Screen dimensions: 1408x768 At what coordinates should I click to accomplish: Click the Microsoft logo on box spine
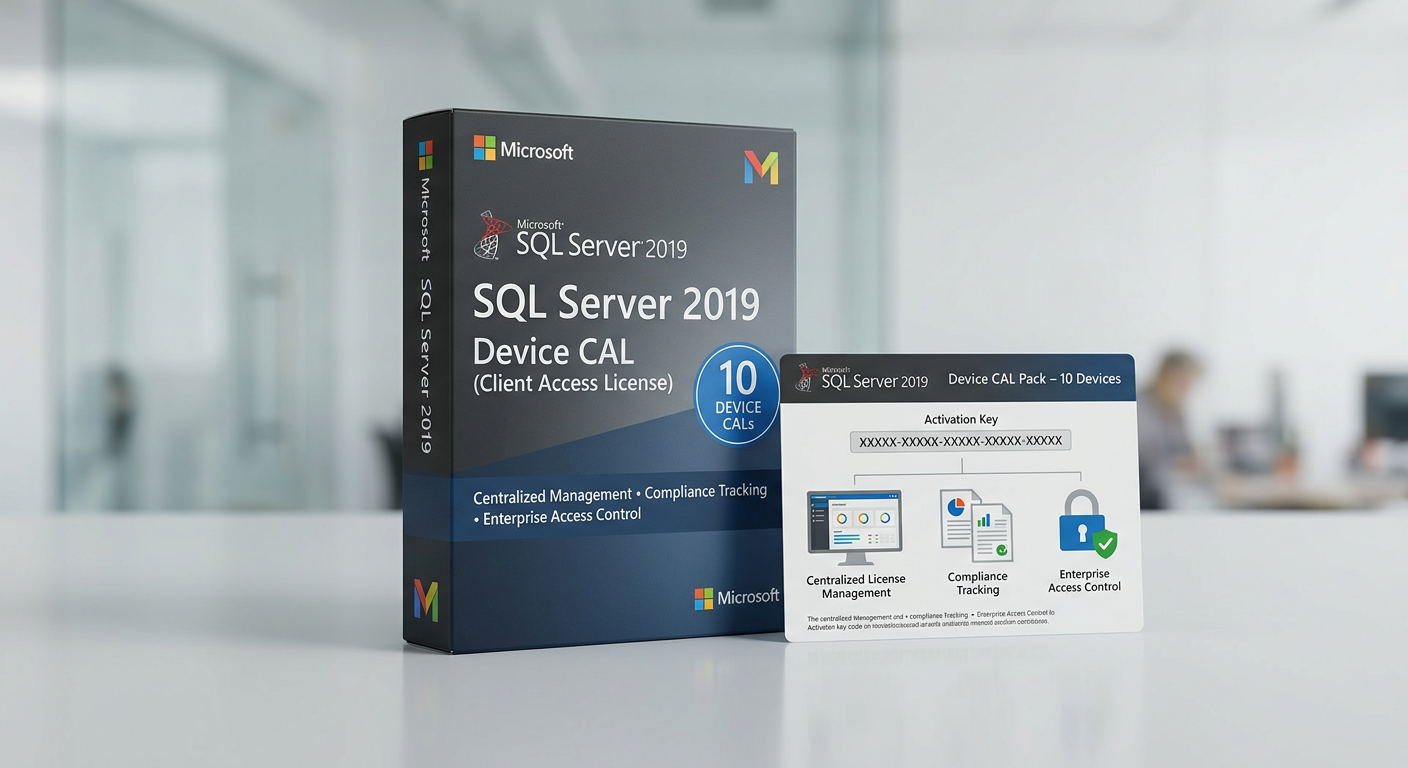point(426,155)
